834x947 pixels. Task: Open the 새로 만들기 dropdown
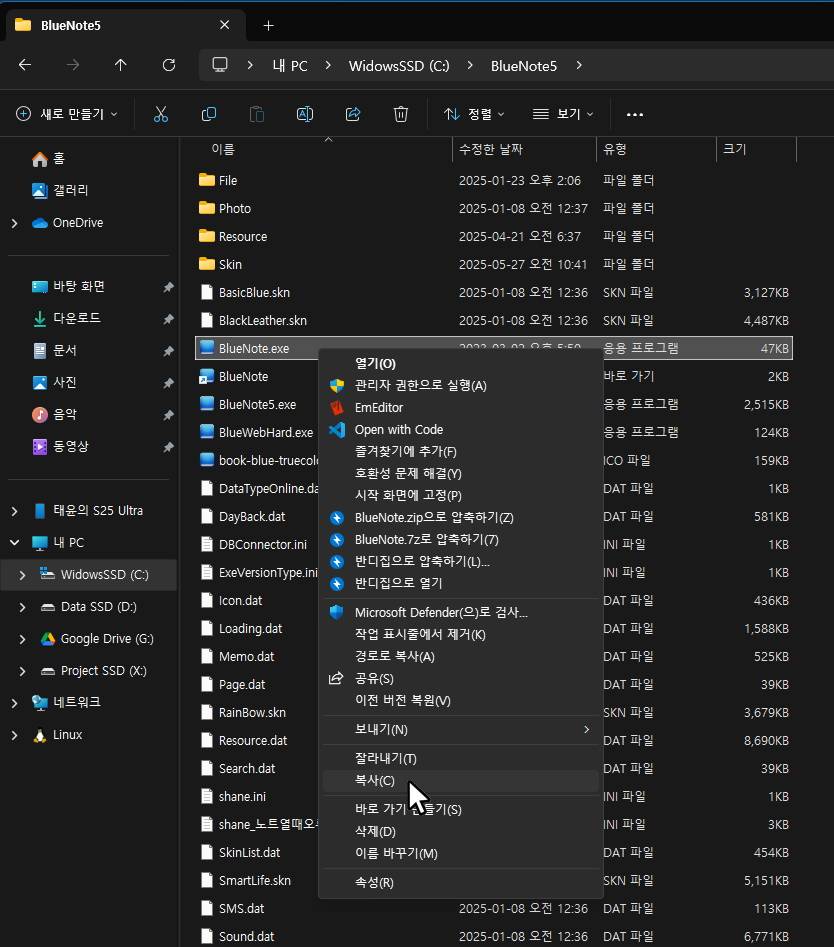(x=66, y=114)
